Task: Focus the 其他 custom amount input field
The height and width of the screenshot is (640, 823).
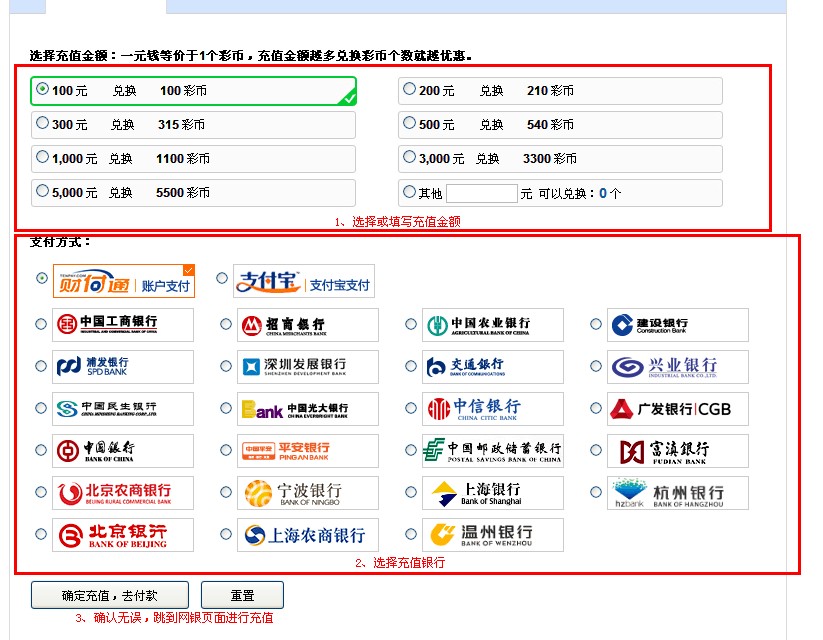Action: pos(482,193)
